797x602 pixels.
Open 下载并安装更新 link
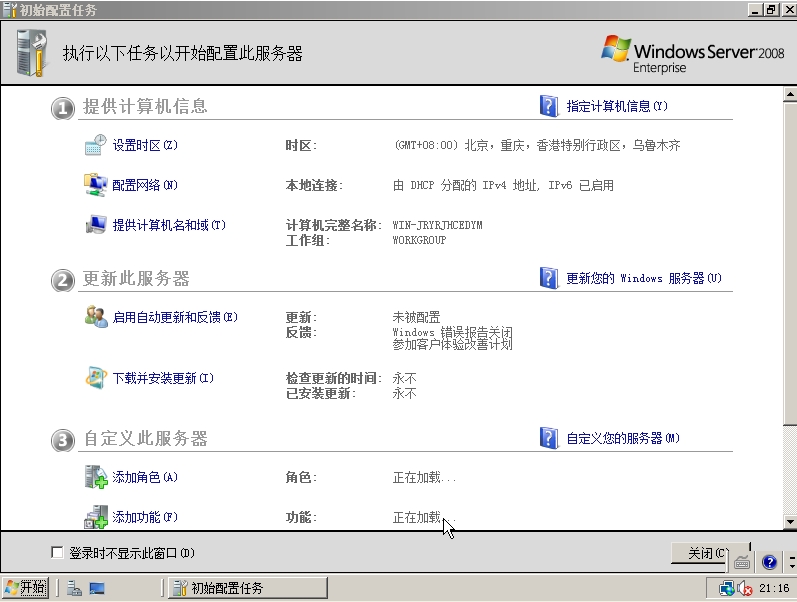(x=163, y=378)
